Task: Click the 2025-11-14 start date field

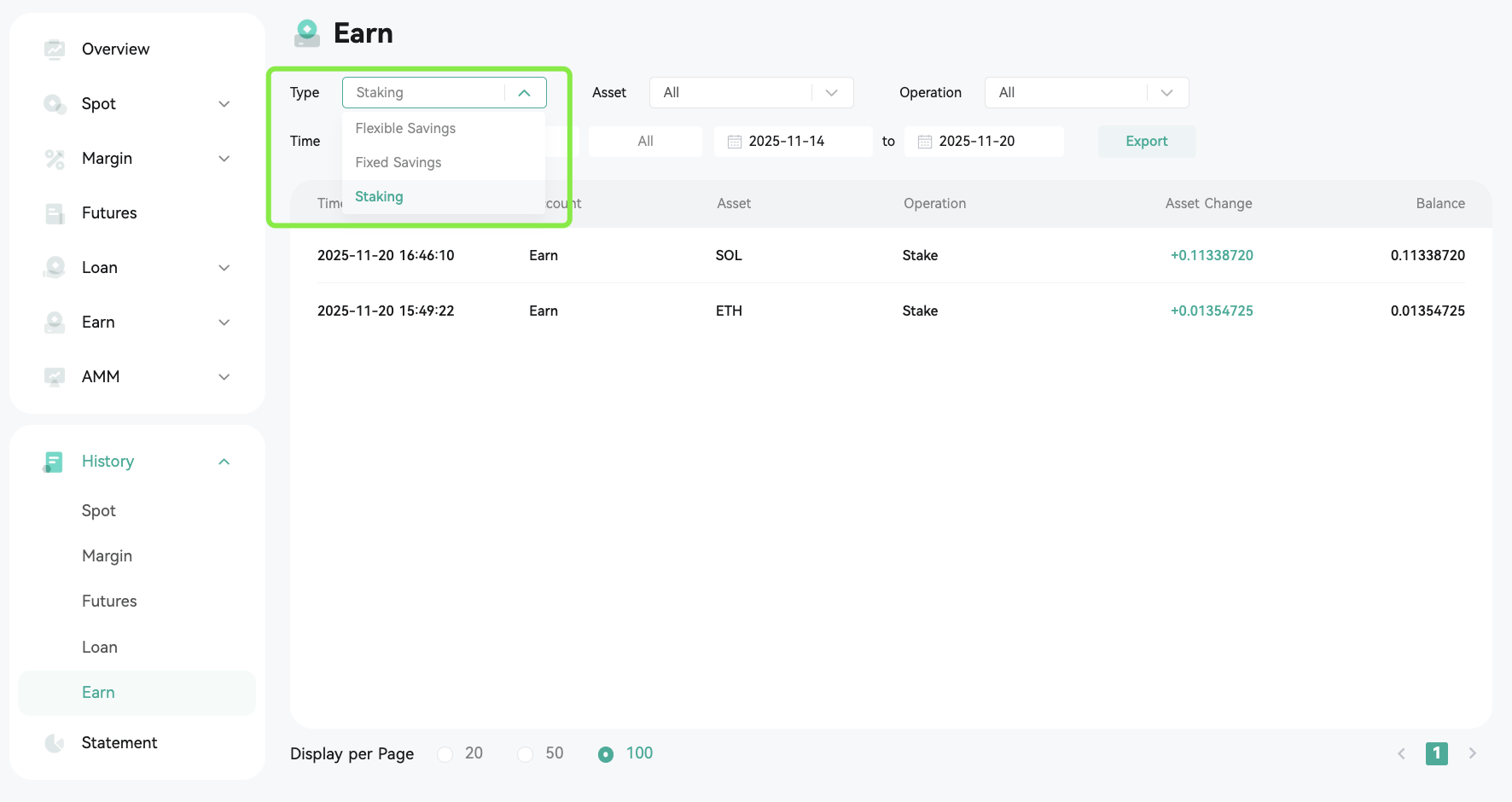Action: pos(794,142)
